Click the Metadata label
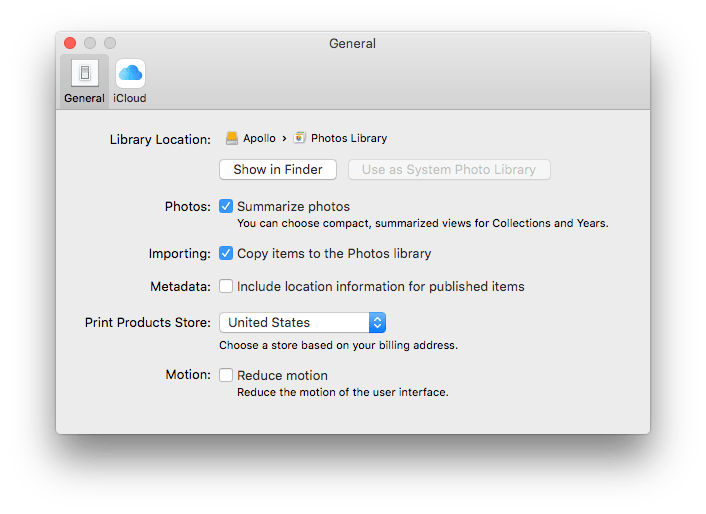The width and height of the screenshot is (706, 514). point(180,287)
